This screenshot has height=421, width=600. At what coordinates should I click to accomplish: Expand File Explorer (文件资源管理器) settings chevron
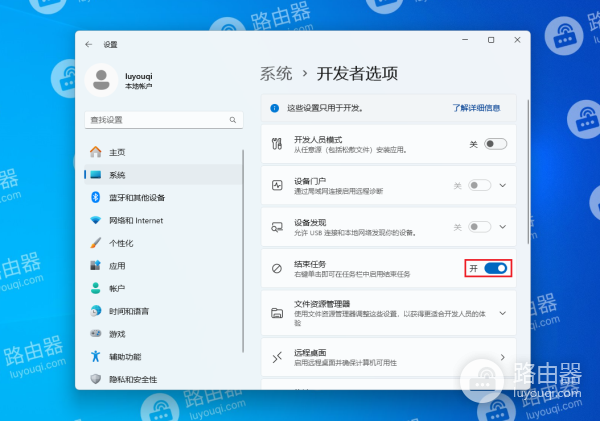click(x=503, y=313)
